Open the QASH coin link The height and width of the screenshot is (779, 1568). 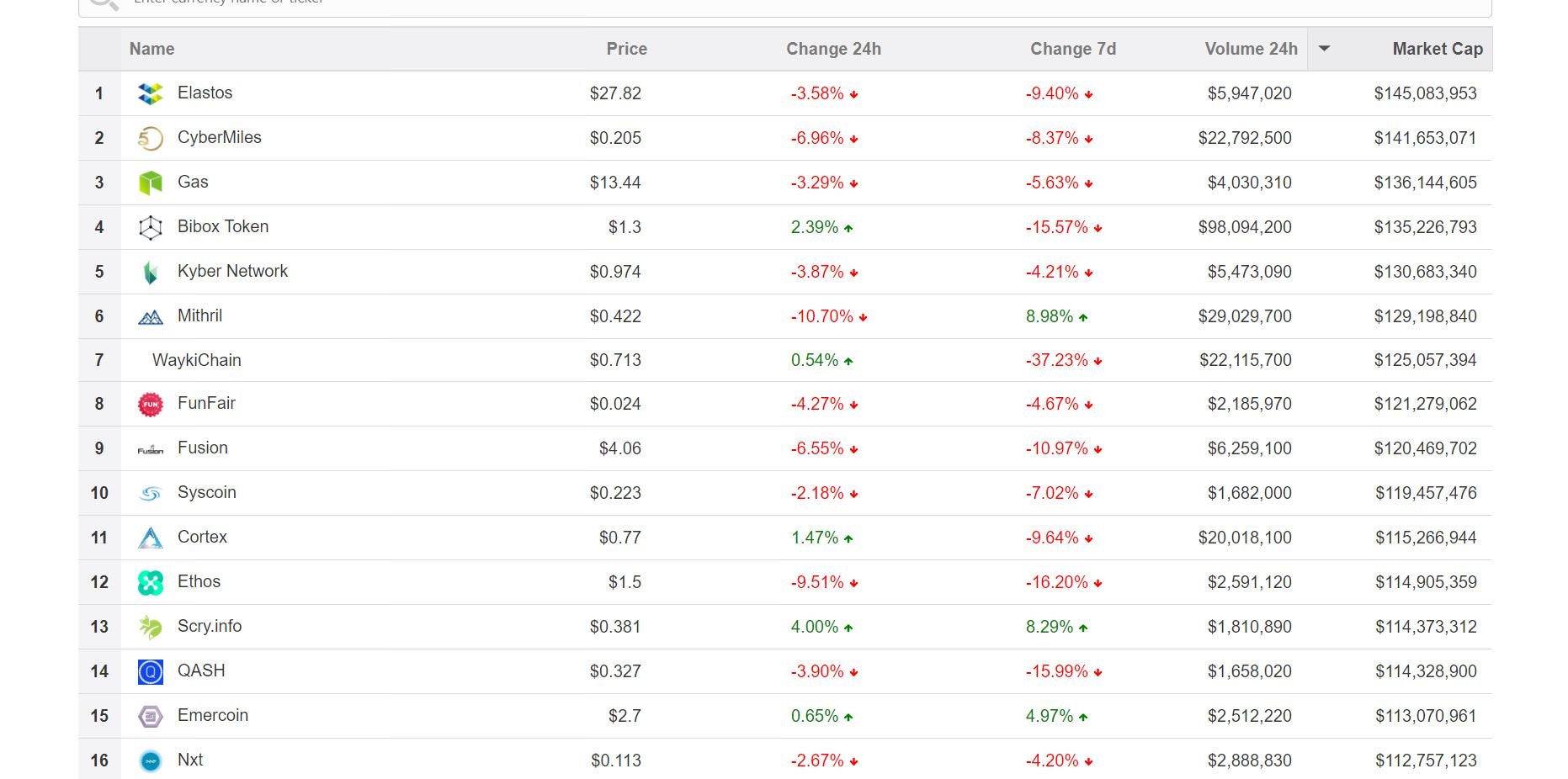(x=201, y=670)
